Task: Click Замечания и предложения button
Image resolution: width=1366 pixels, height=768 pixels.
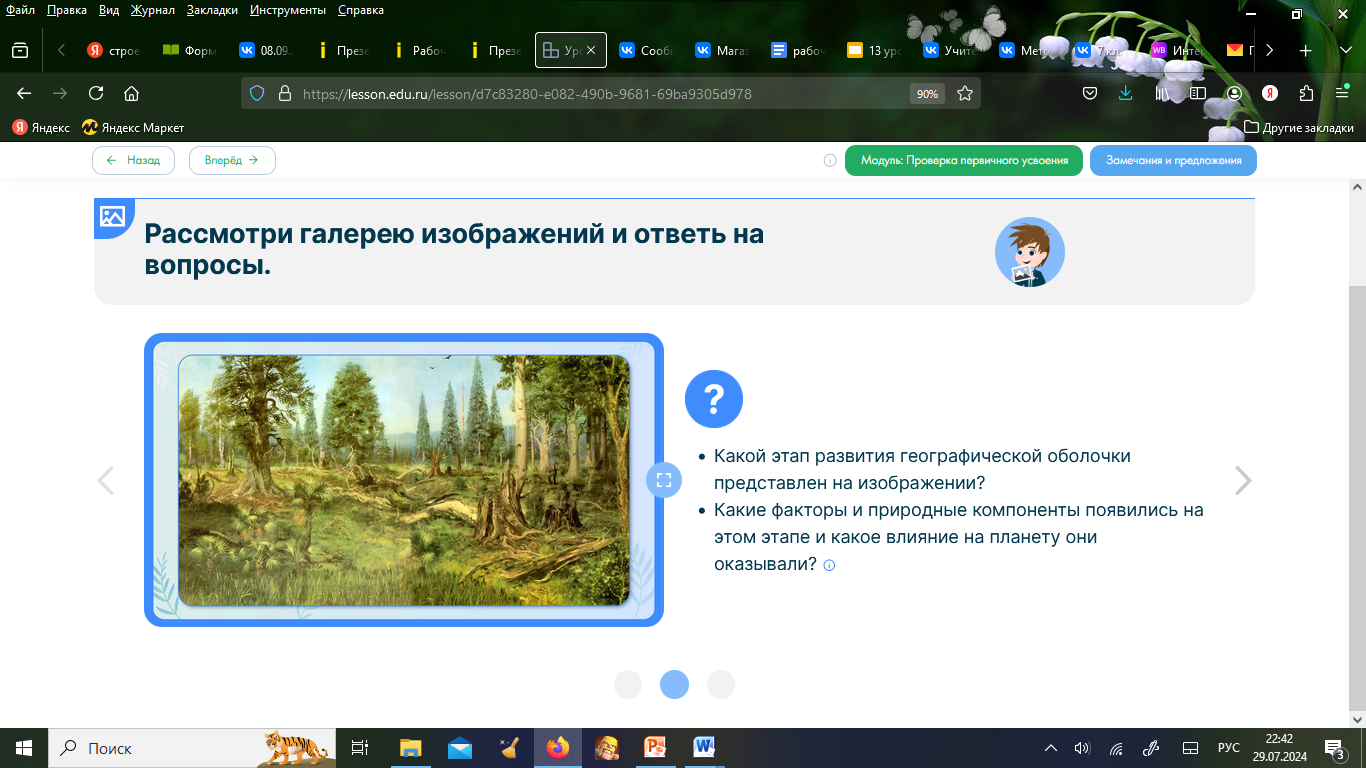Action: 1173,160
